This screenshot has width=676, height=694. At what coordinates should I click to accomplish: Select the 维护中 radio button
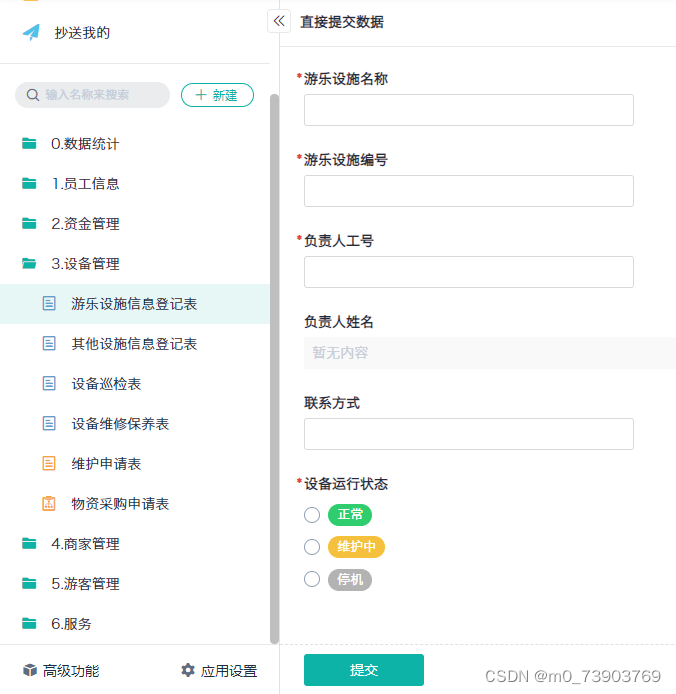tap(312, 547)
